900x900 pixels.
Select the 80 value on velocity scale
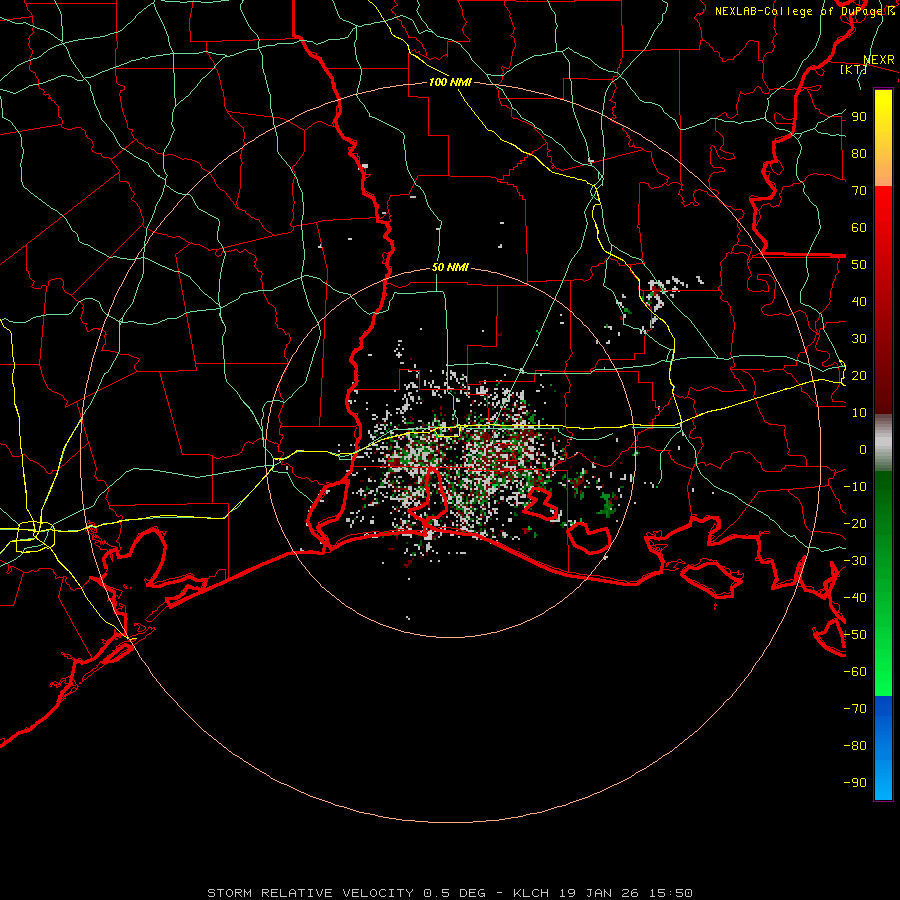point(859,153)
